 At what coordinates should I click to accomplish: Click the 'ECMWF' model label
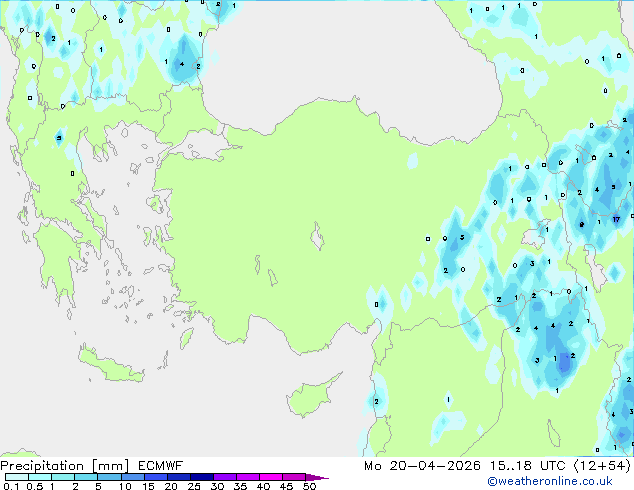[161, 466]
